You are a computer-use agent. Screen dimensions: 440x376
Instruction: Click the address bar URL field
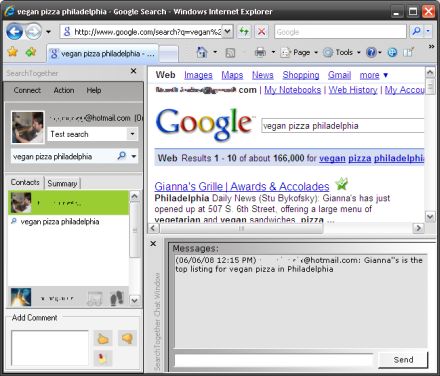pos(142,32)
